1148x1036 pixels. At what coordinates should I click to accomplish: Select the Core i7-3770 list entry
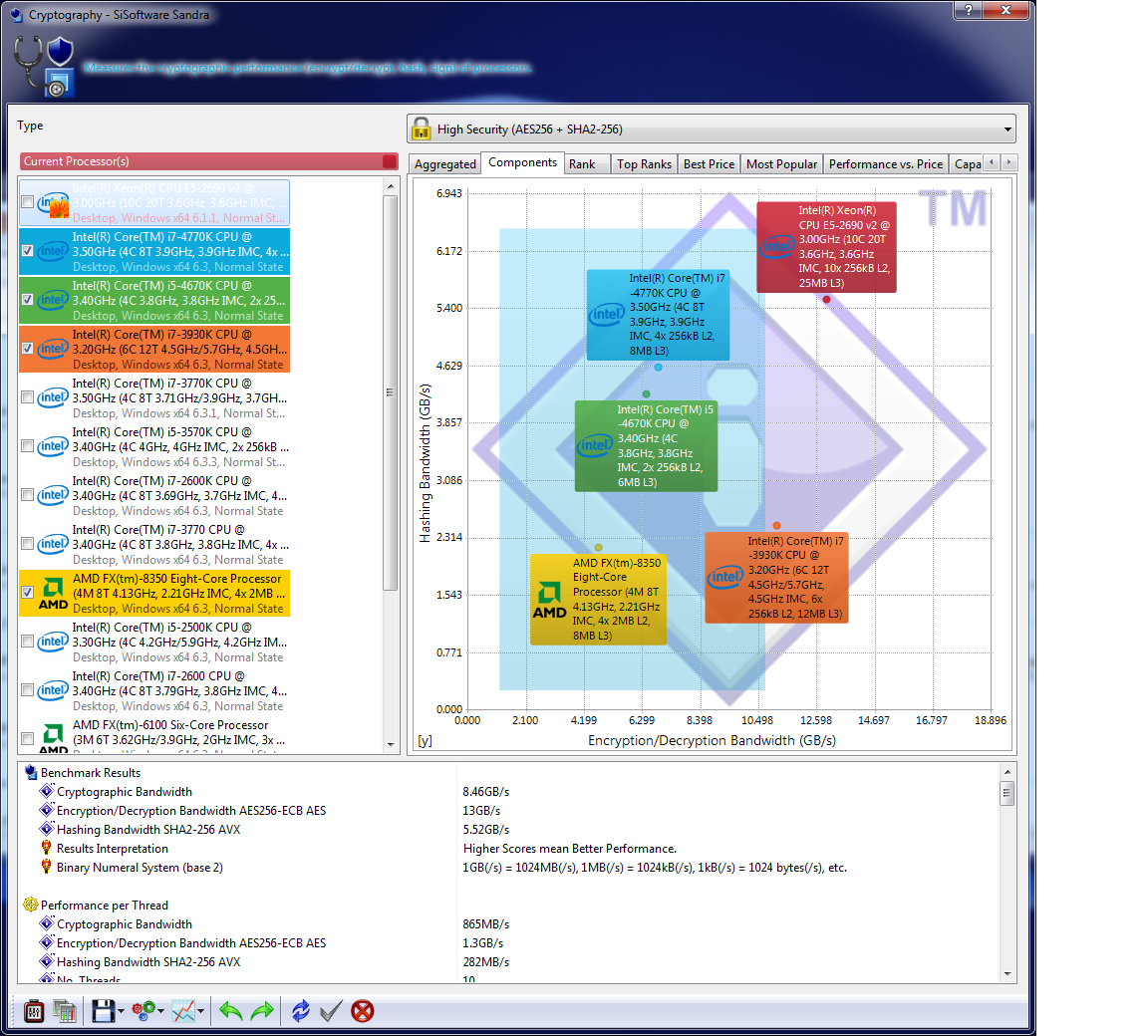(x=154, y=544)
